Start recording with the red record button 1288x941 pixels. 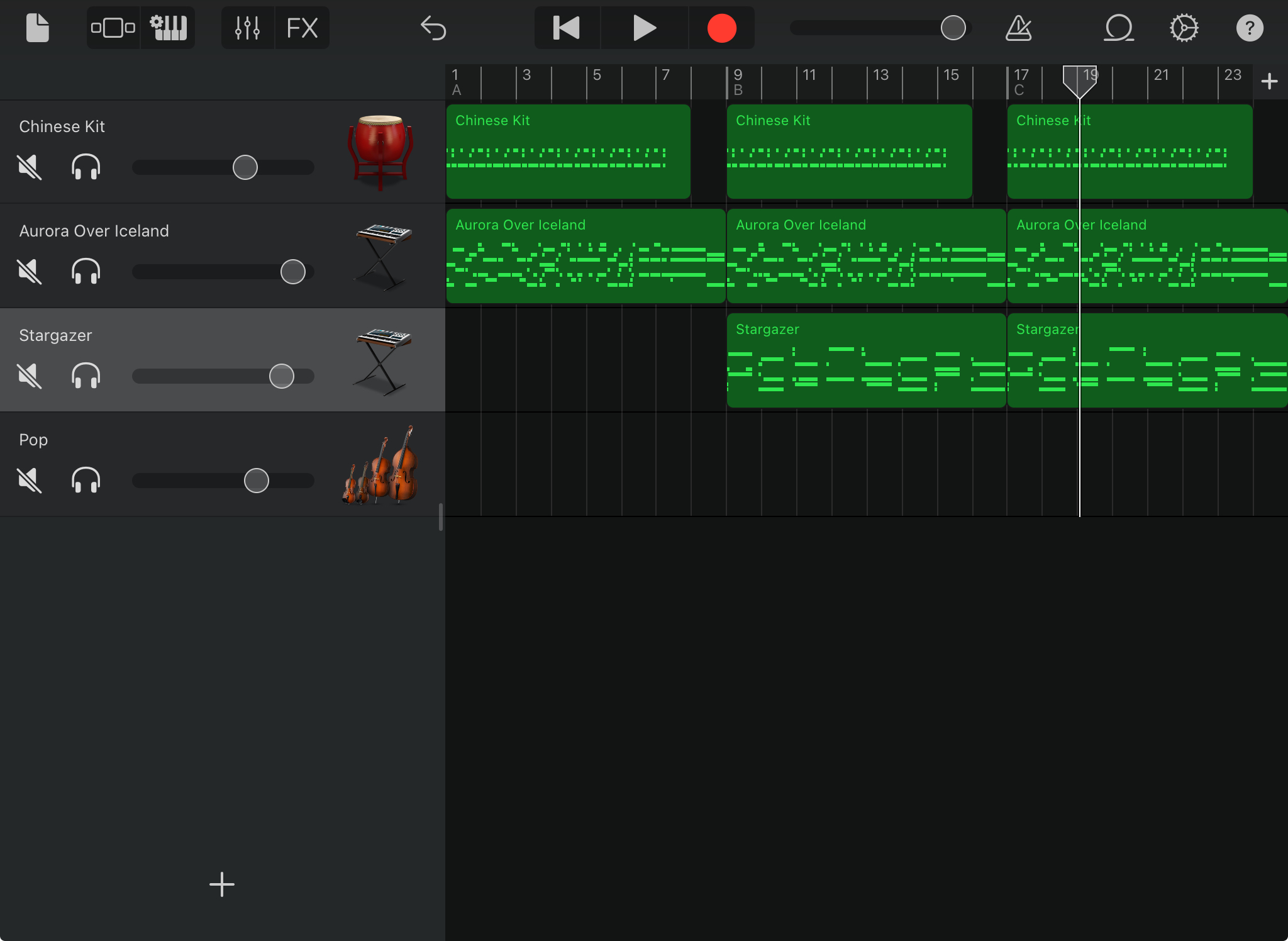coord(721,28)
